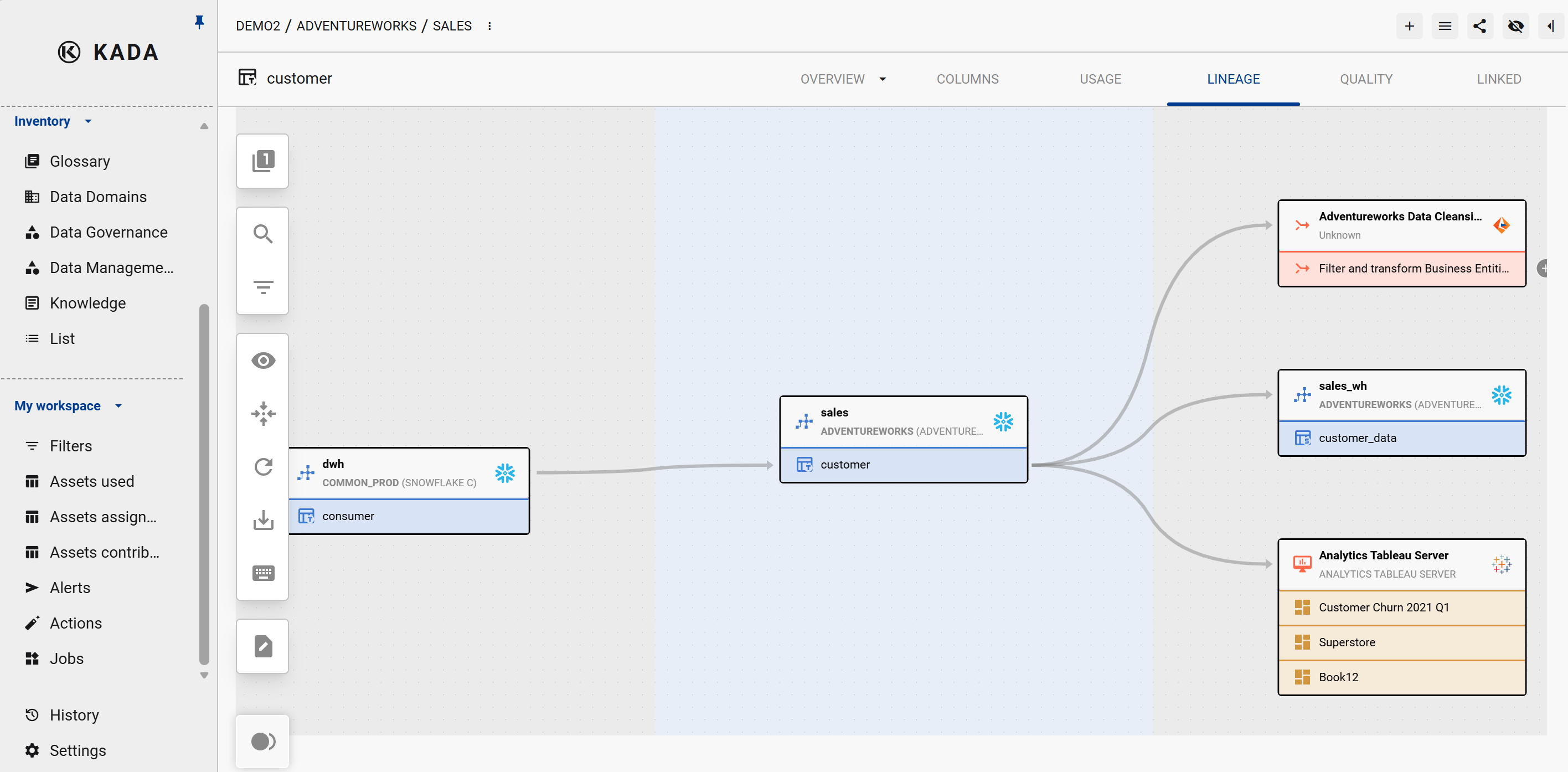Viewport: 1568px width, 772px height.
Task: Click the center/collapse arrows icon
Action: tap(263, 413)
